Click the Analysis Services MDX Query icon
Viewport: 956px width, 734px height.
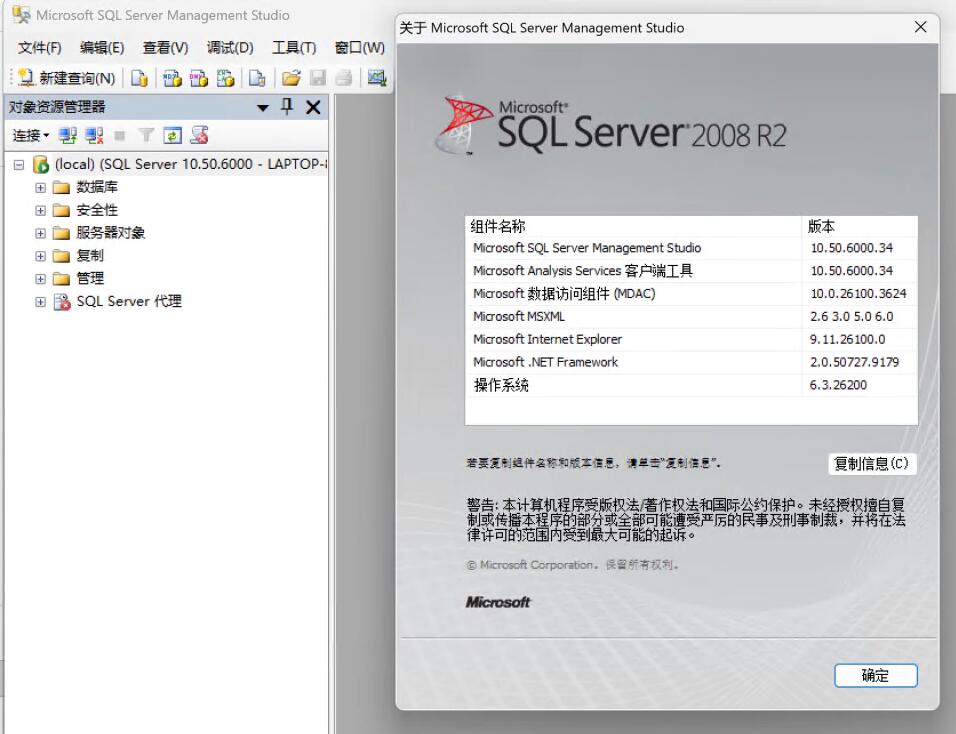click(172, 78)
